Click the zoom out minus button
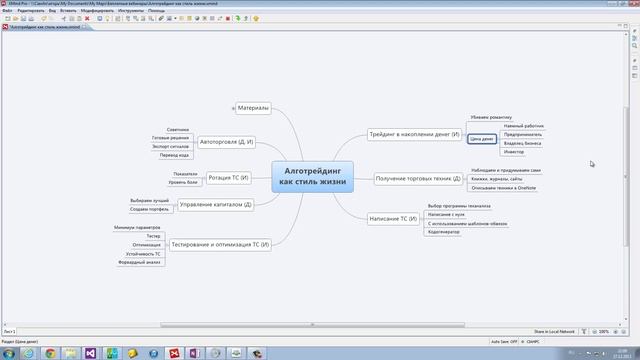Viewport: 640px width, 360px height. [x=595, y=331]
